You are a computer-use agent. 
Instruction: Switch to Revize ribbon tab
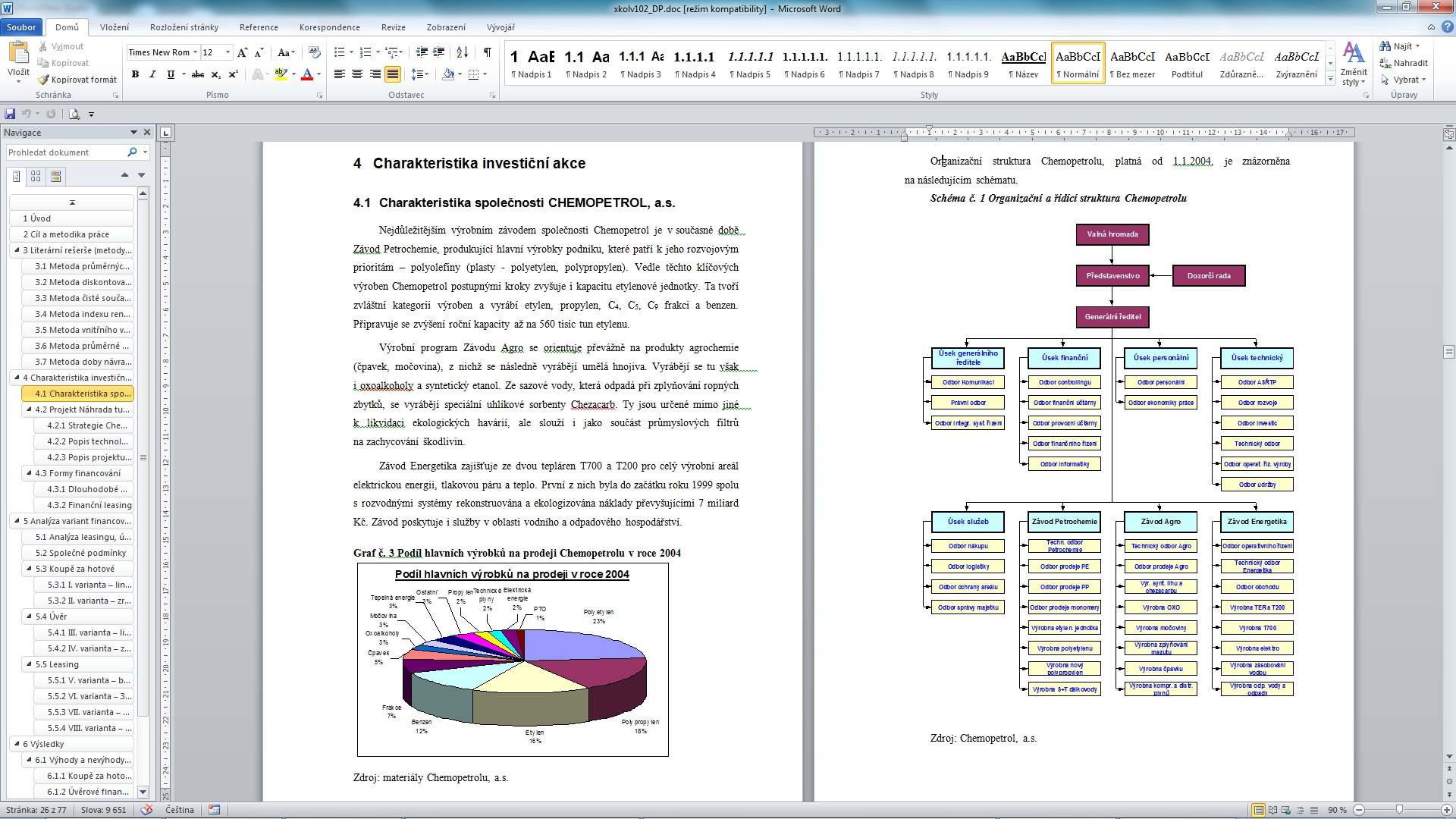394,27
